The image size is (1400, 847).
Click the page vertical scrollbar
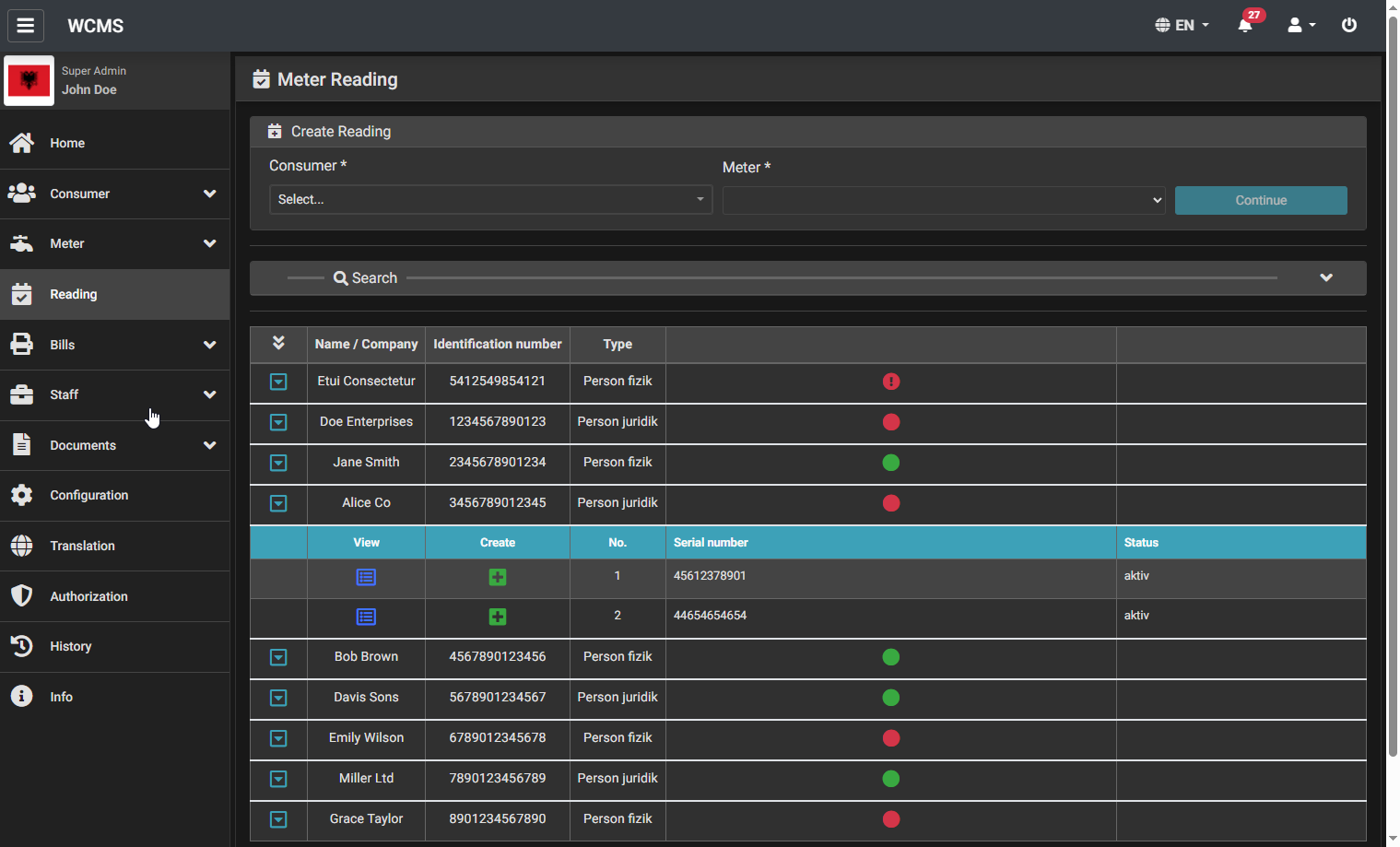1393,387
